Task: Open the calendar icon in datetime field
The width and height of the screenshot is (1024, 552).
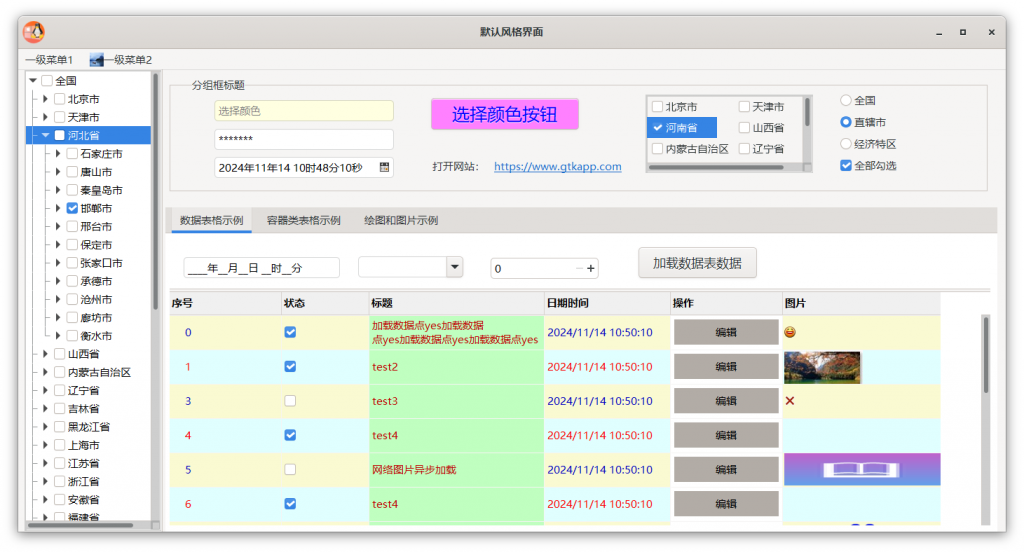Action: (x=385, y=167)
